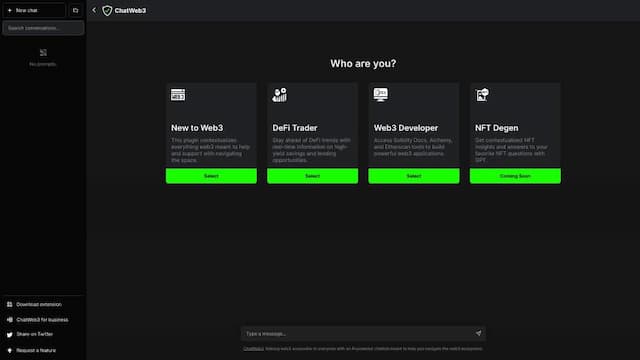This screenshot has width=640, height=360.
Task: Click the DeFi Trader card icon
Action: [280, 95]
